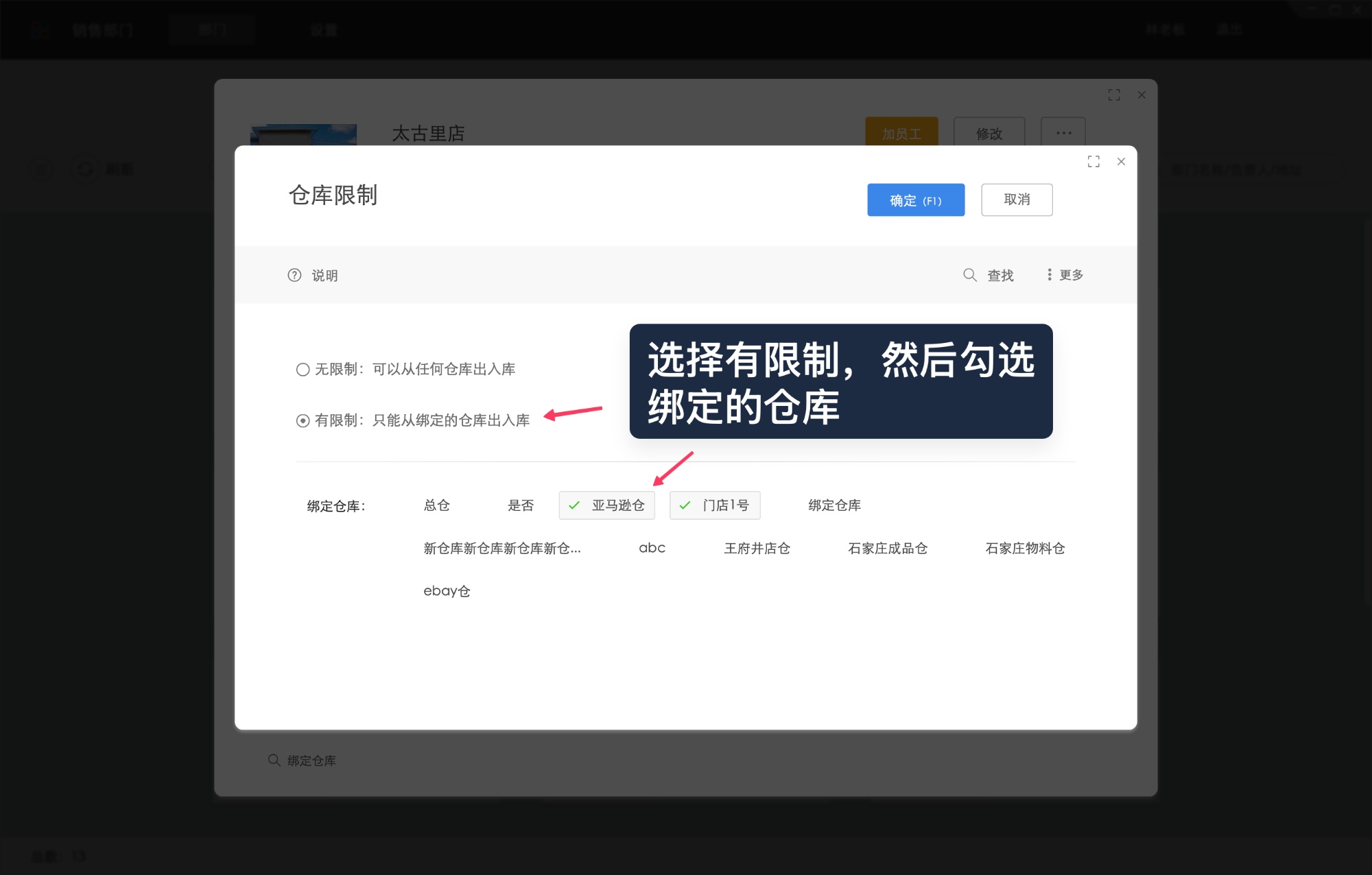Select the 无限制 radio option
The height and width of the screenshot is (875, 1372).
tap(302, 369)
